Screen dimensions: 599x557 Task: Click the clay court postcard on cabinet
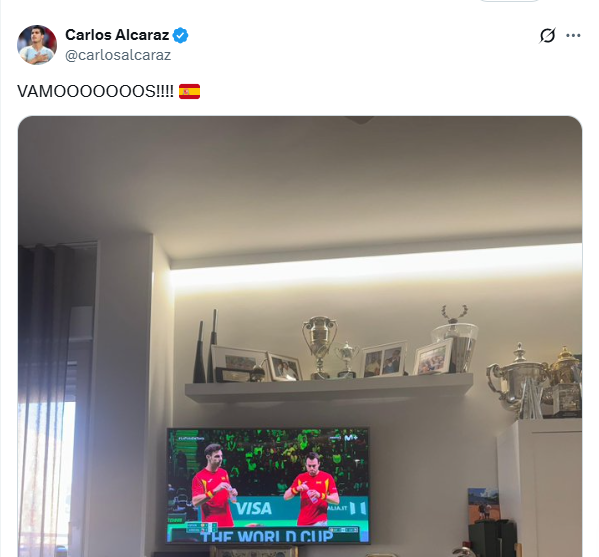click(484, 505)
